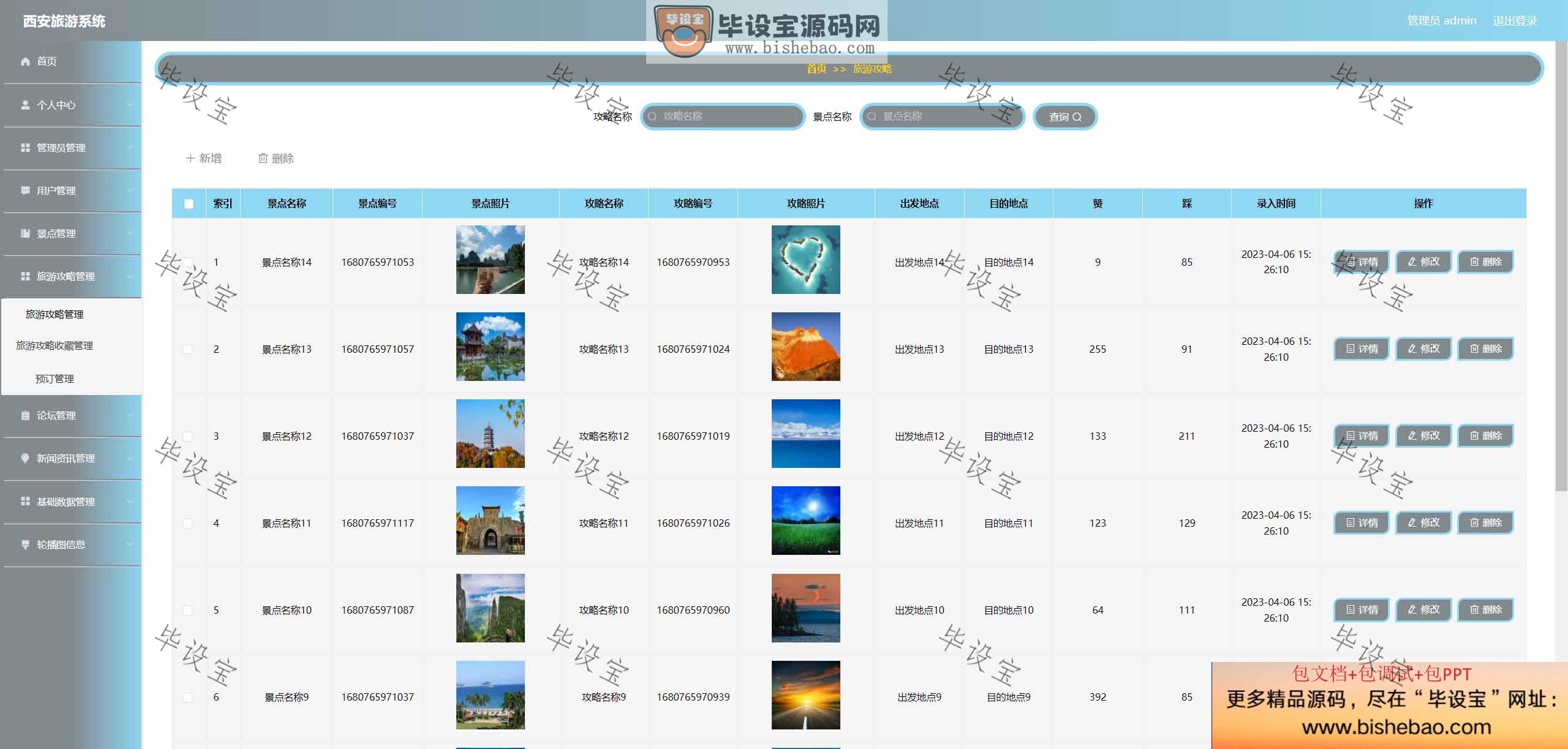Click cell 1680765971053
1568x749 pixels.
coord(377,262)
